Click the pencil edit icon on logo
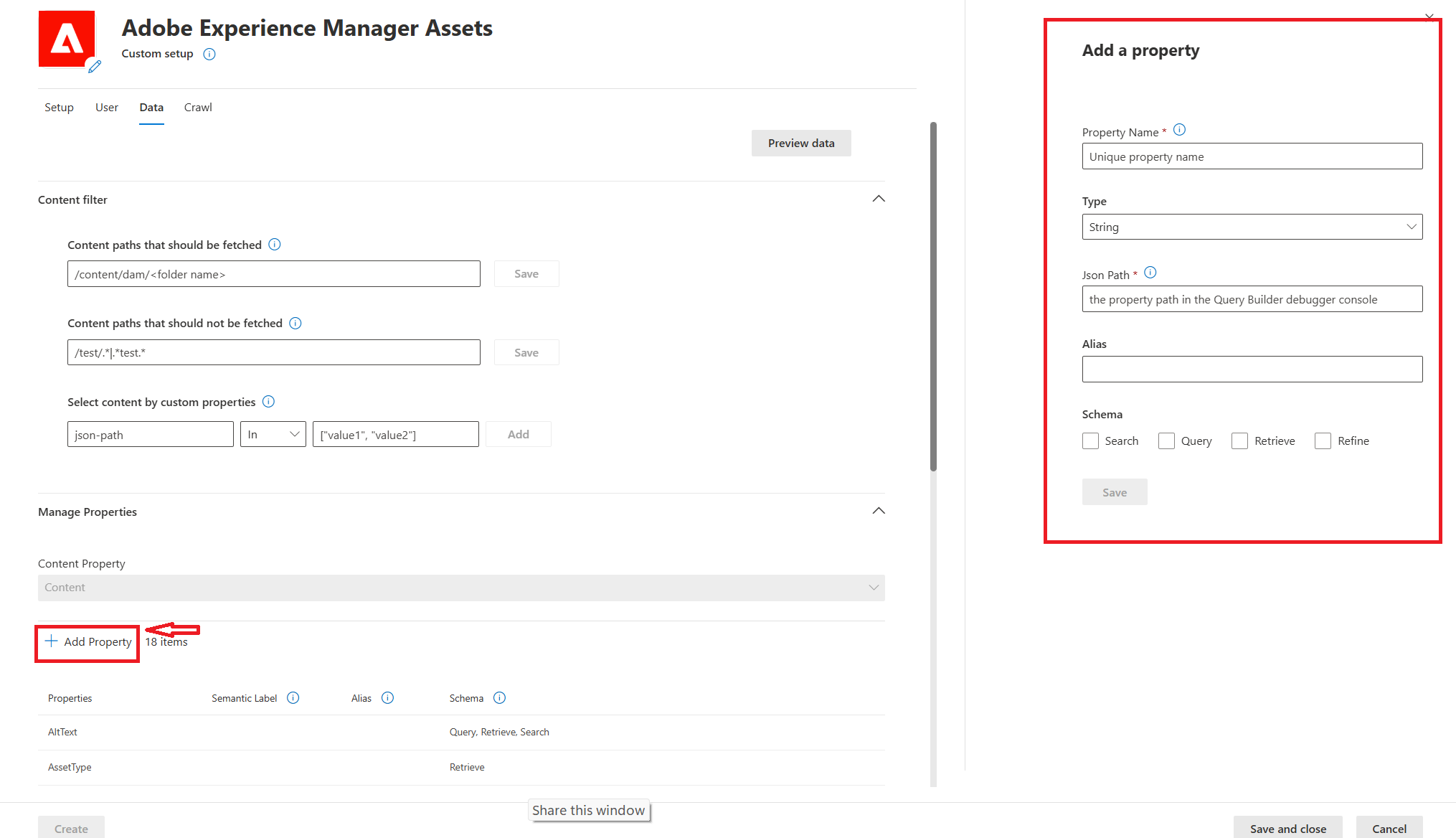The width and height of the screenshot is (1456, 838). [94, 67]
